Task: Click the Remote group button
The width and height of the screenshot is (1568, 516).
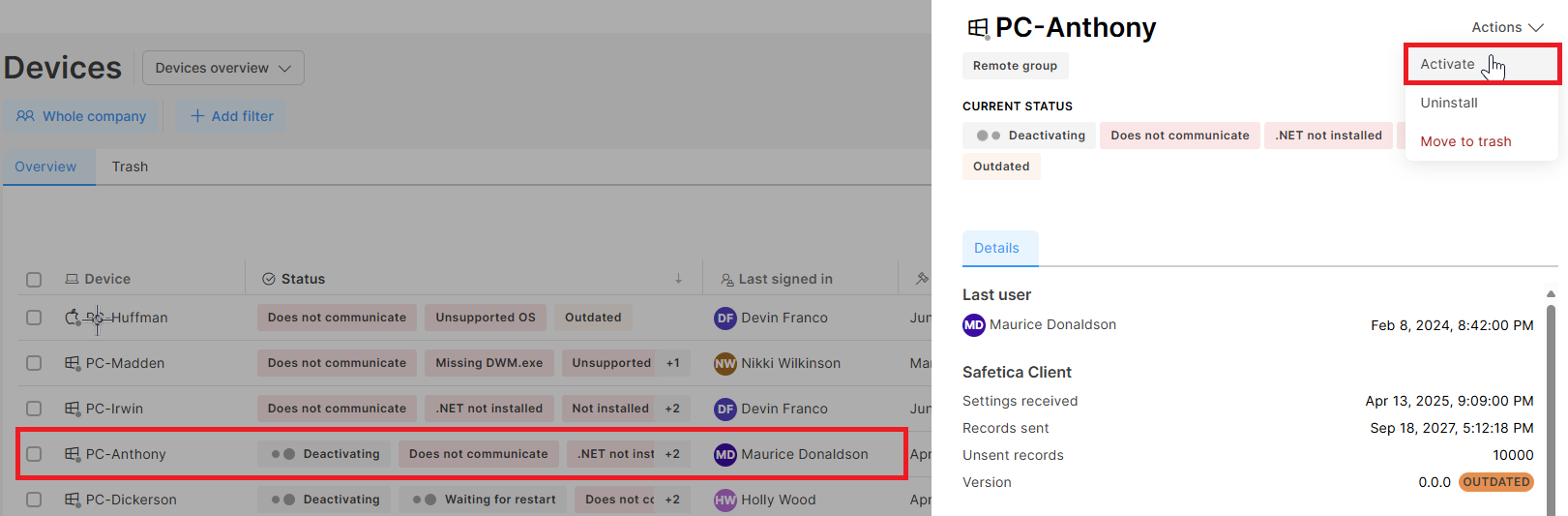Action: pos(1015,66)
